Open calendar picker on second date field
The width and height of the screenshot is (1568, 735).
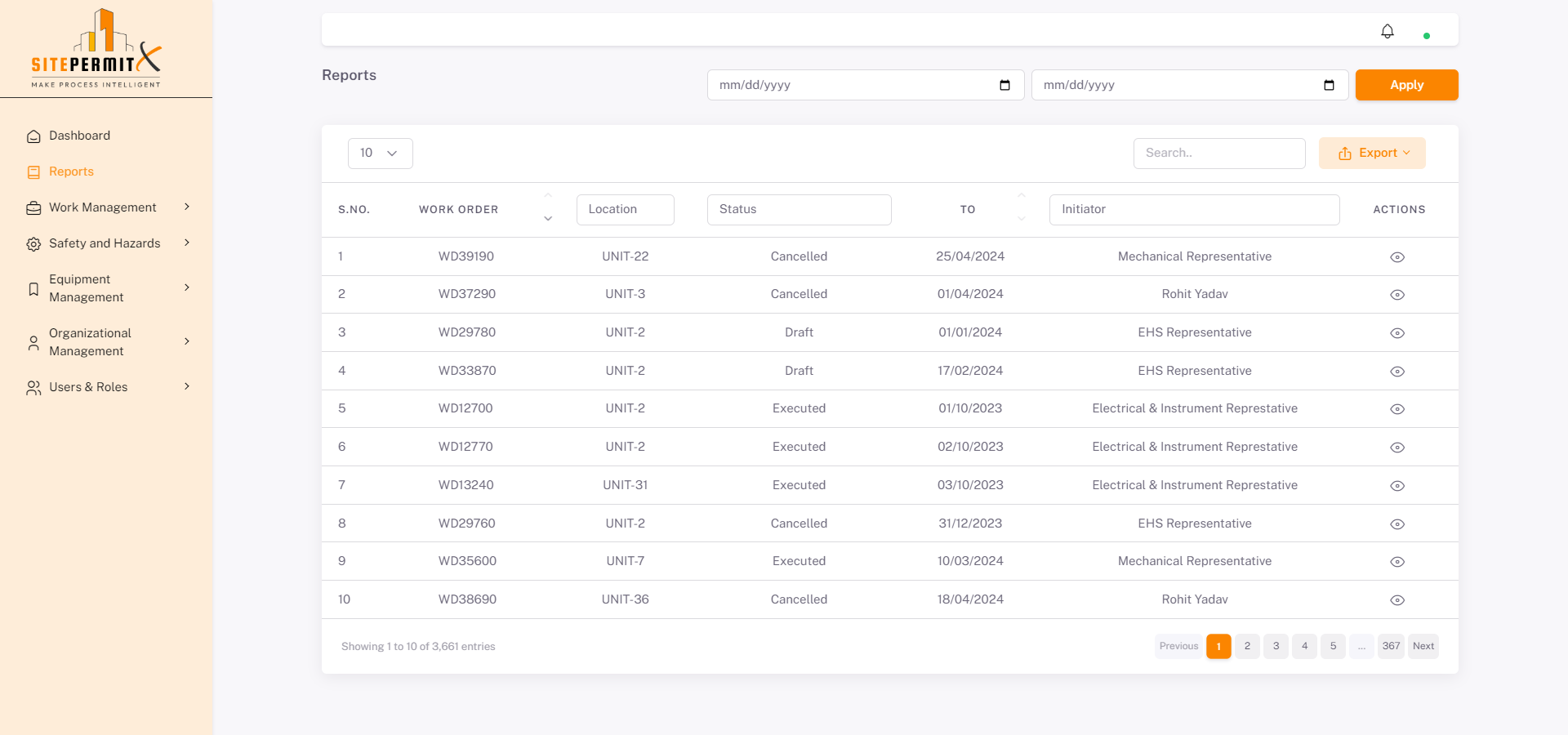tap(1329, 85)
